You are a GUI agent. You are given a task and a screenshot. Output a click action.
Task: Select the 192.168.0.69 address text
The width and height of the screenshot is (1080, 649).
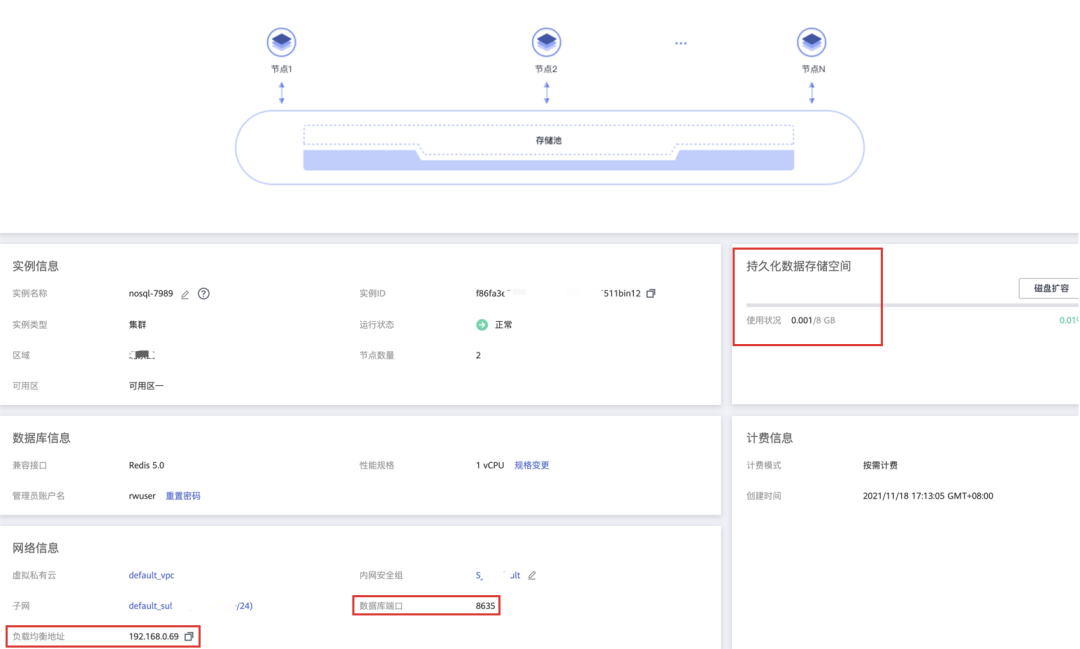(154, 636)
